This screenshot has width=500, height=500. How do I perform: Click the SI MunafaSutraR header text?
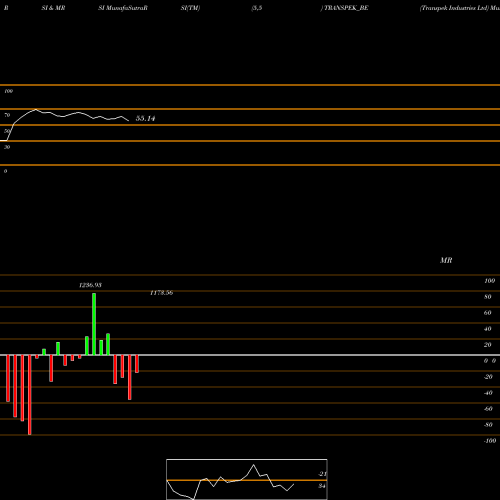click(123, 8)
